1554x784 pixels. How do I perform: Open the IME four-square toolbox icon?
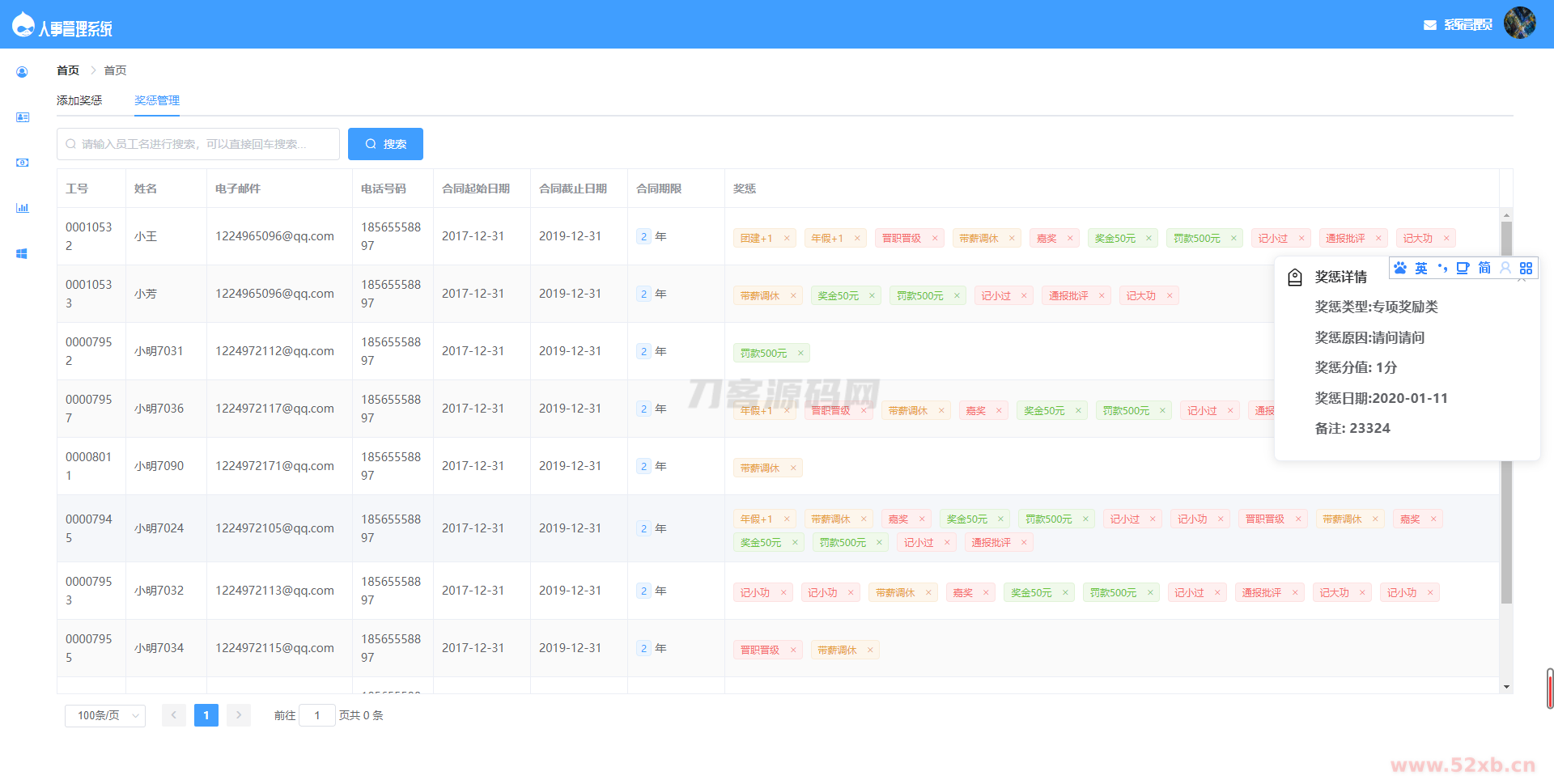pos(1526,268)
